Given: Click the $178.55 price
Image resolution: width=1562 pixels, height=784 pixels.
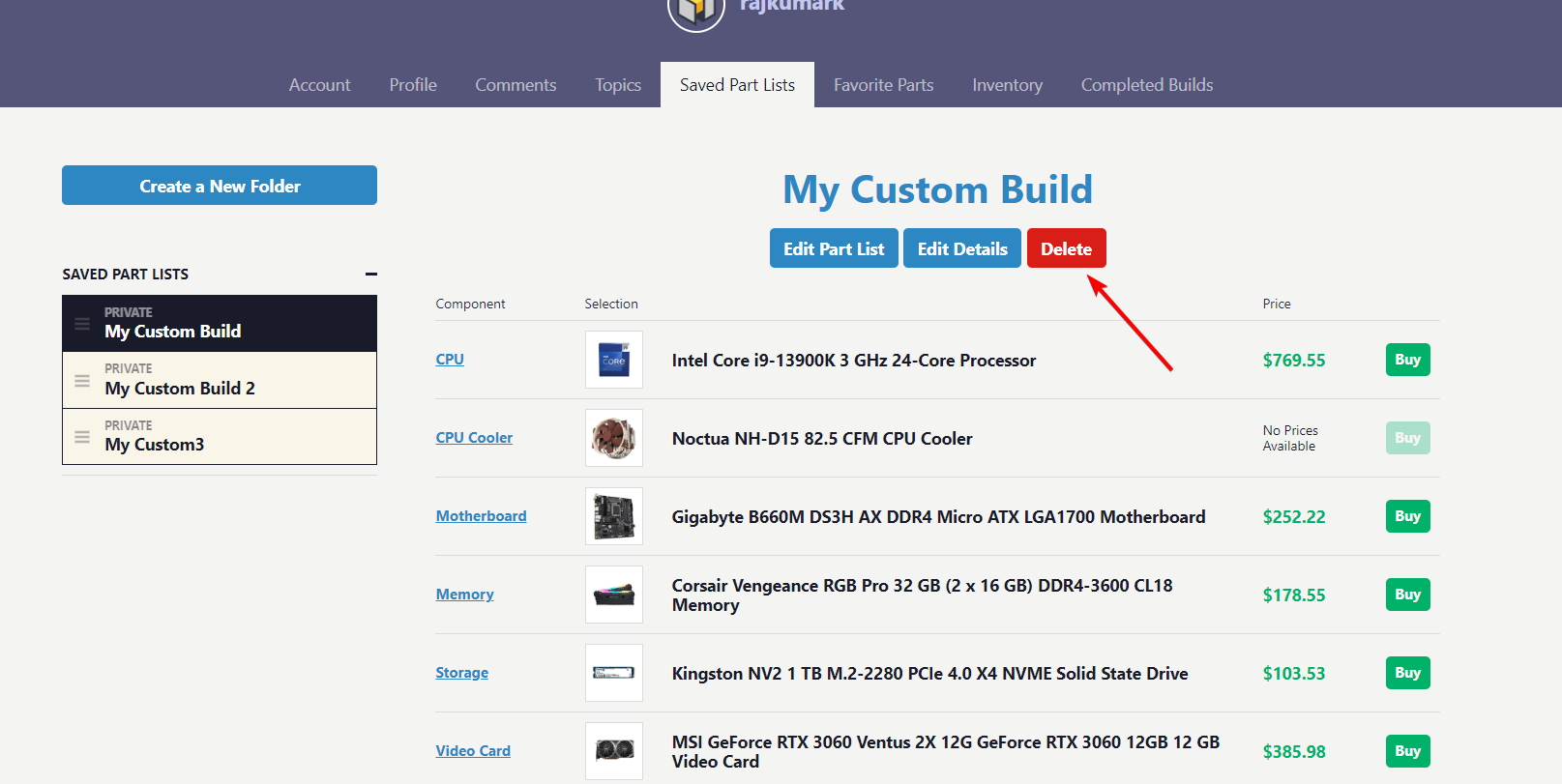Looking at the screenshot, I should (x=1294, y=595).
